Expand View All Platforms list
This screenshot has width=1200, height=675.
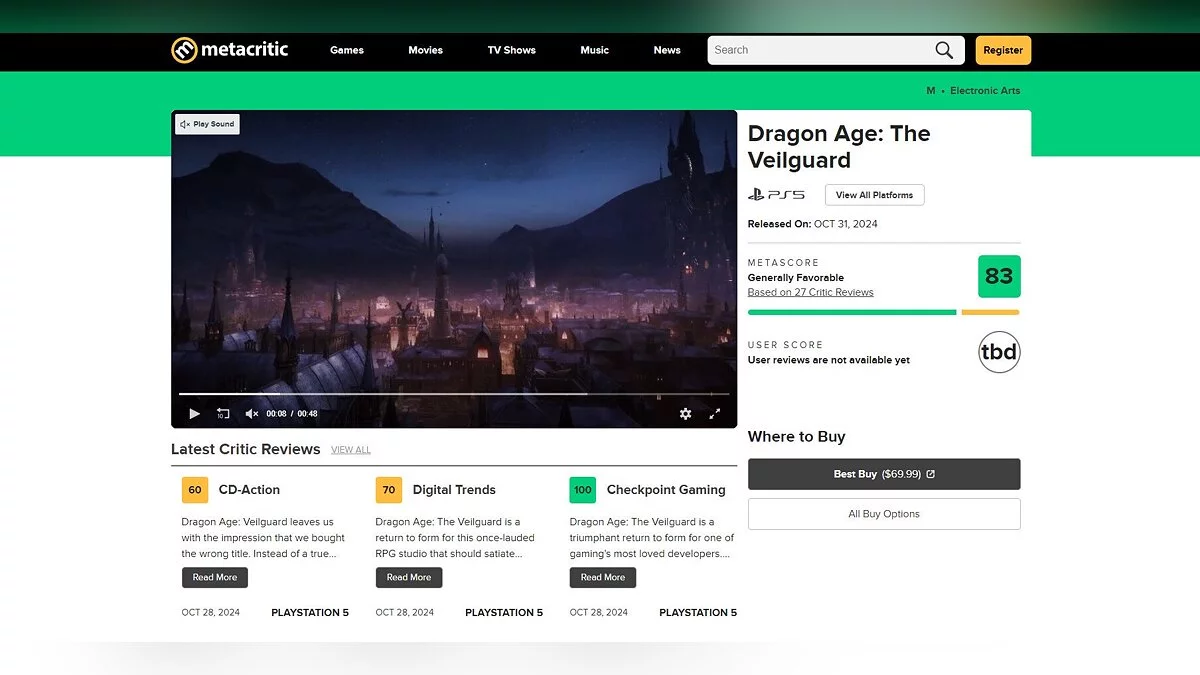pos(874,195)
